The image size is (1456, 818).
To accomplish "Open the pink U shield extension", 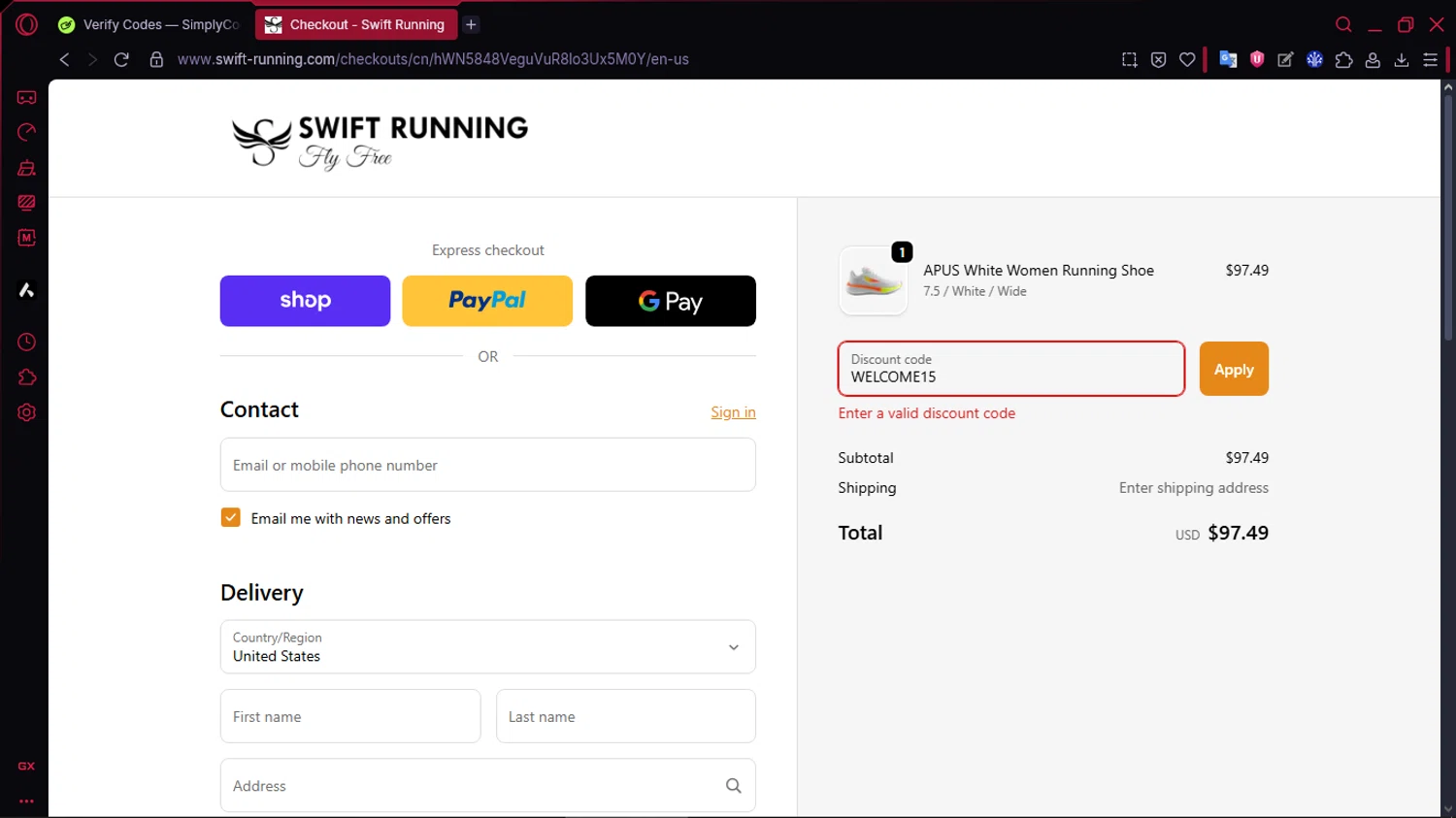I will pos(1257,59).
